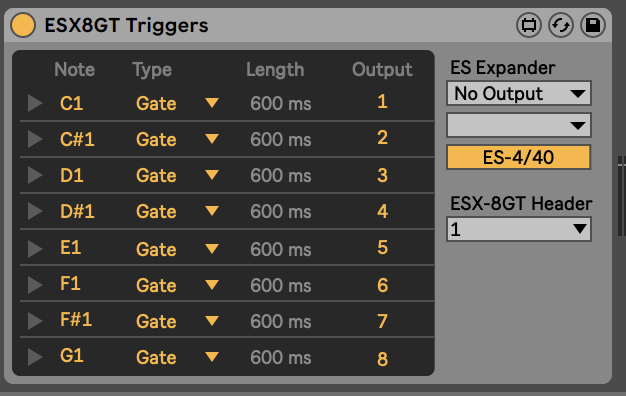626x396 pixels.
Task: Open the empty dropdown under No Output
Action: click(519, 125)
